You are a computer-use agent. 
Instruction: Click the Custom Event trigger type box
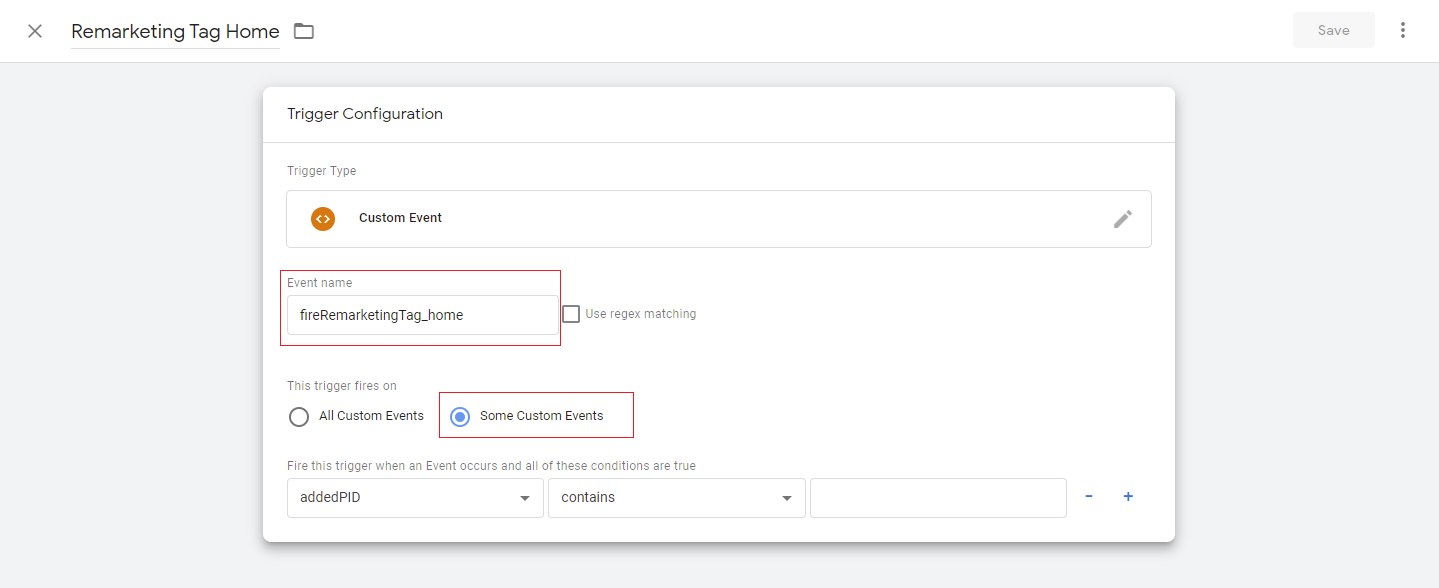point(718,218)
